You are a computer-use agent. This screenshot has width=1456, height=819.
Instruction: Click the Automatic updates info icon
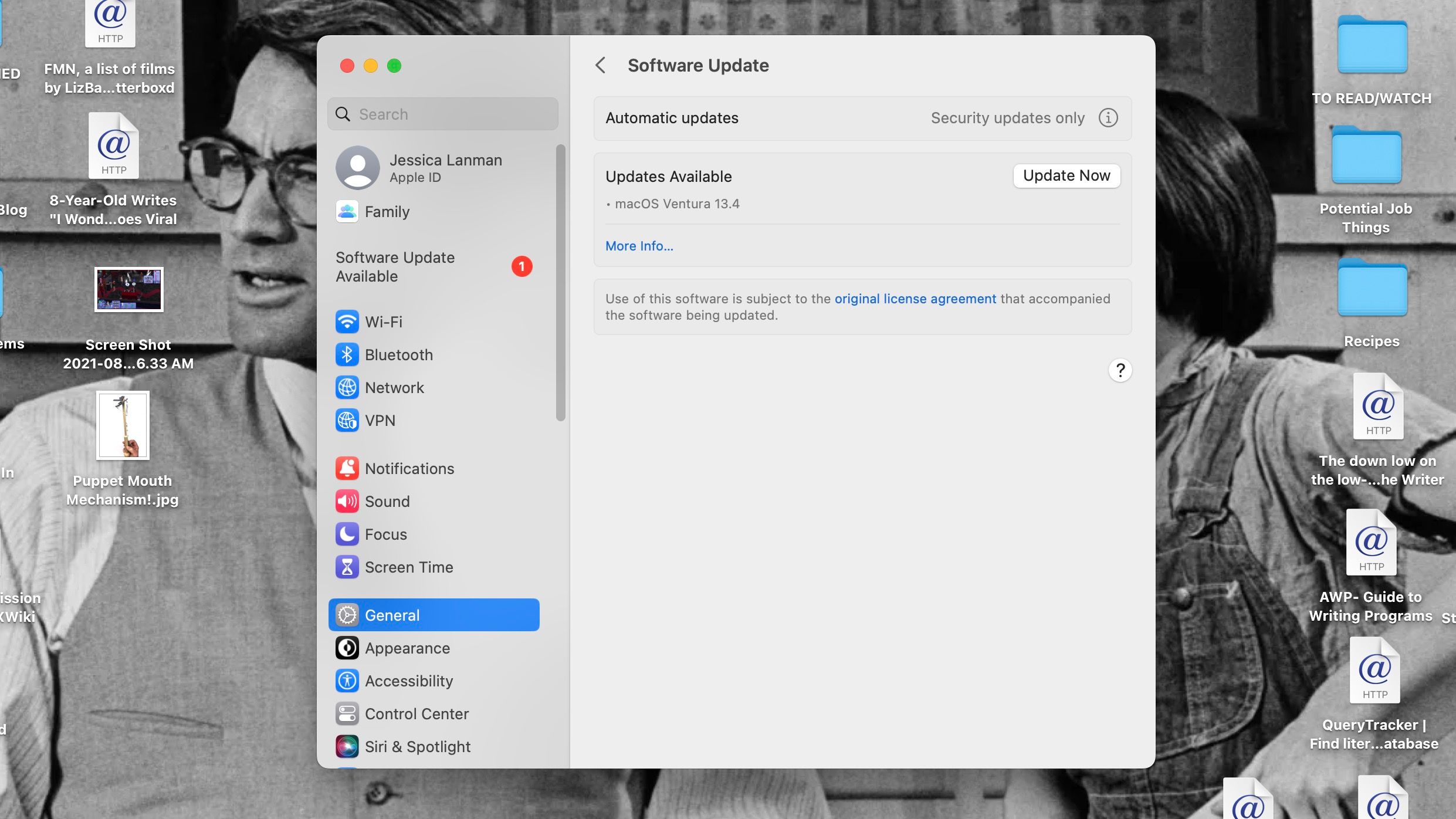1108,118
